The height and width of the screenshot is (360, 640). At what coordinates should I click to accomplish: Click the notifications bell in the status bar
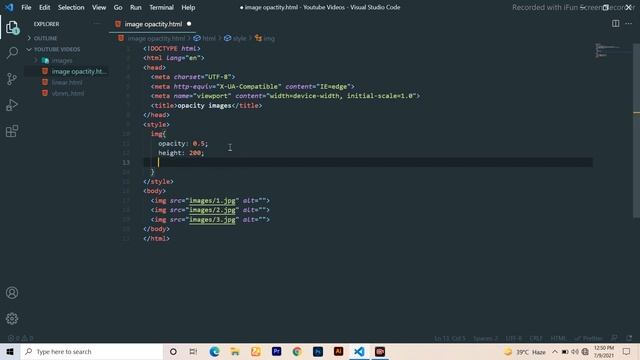tap(629, 338)
